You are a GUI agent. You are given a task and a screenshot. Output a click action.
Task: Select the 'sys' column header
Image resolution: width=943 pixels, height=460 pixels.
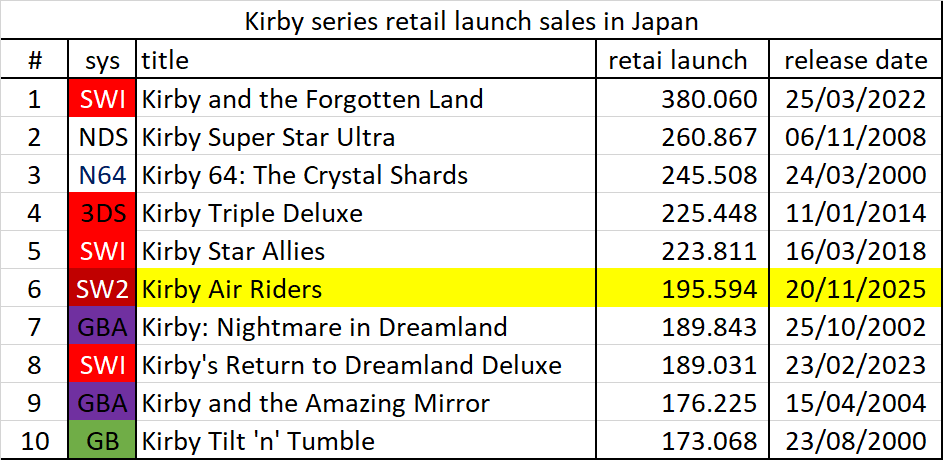pyautogui.click(x=103, y=61)
